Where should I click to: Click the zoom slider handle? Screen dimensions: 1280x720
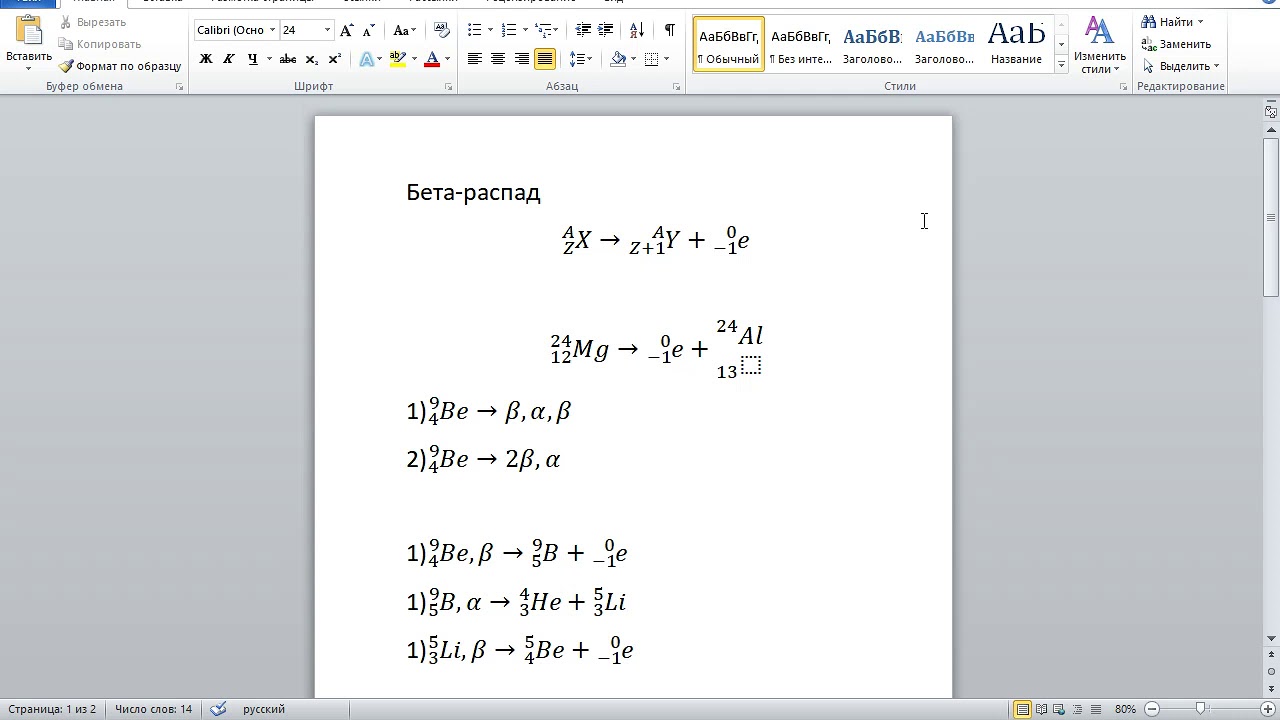tap(1201, 709)
